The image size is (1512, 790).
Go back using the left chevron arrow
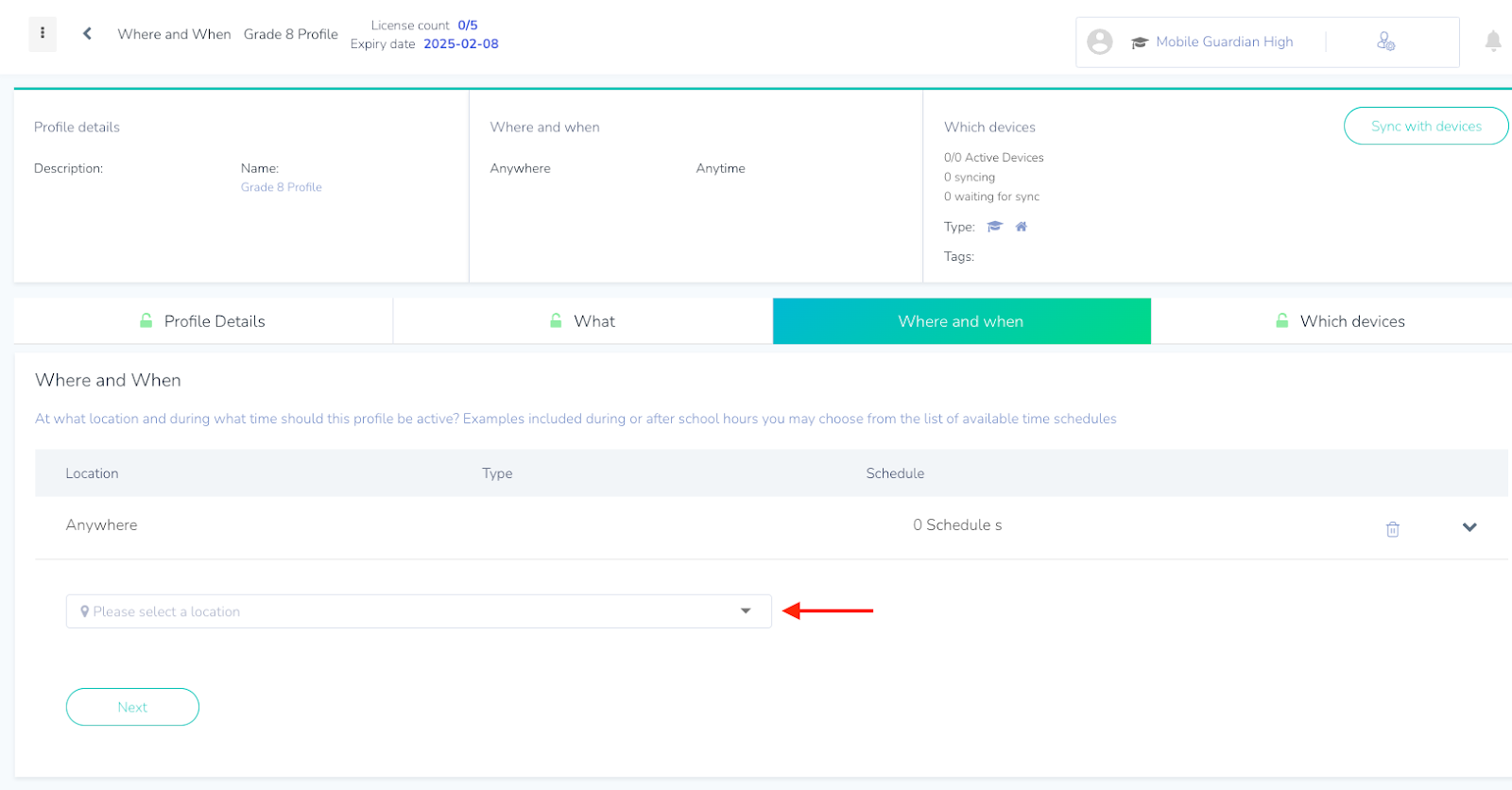click(87, 34)
